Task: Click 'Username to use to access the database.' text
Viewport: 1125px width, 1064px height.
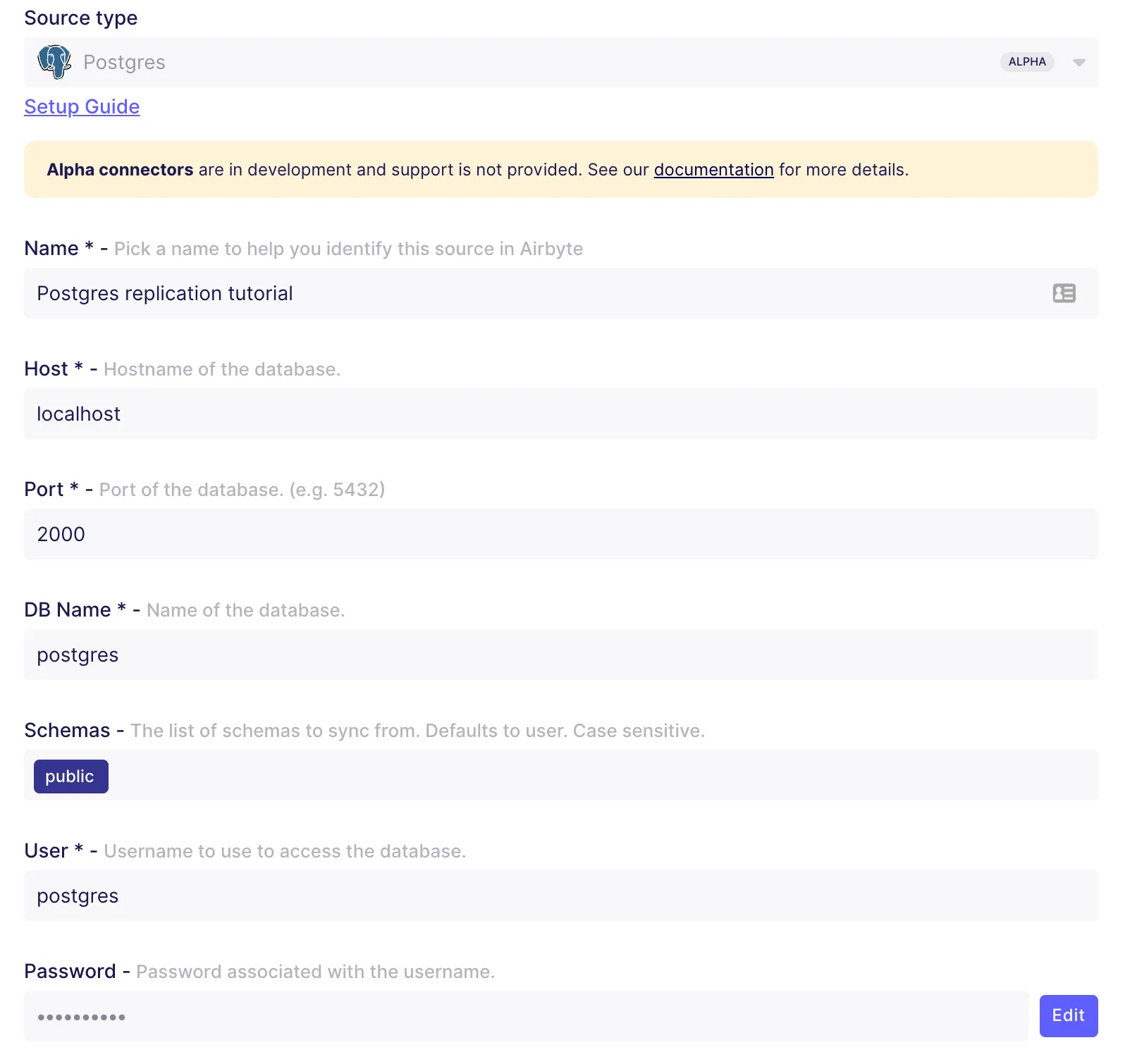Action: pyautogui.click(x=285, y=851)
